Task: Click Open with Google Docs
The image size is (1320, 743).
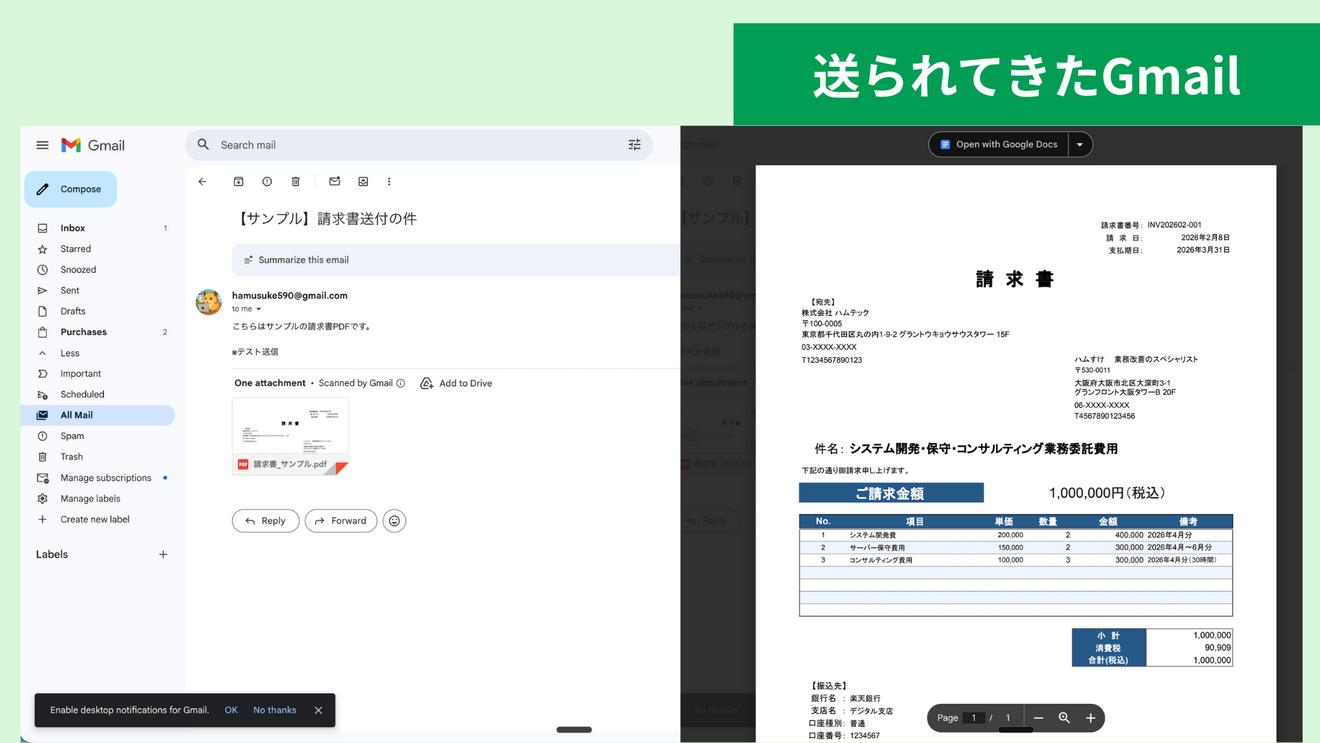Action: [x=998, y=145]
